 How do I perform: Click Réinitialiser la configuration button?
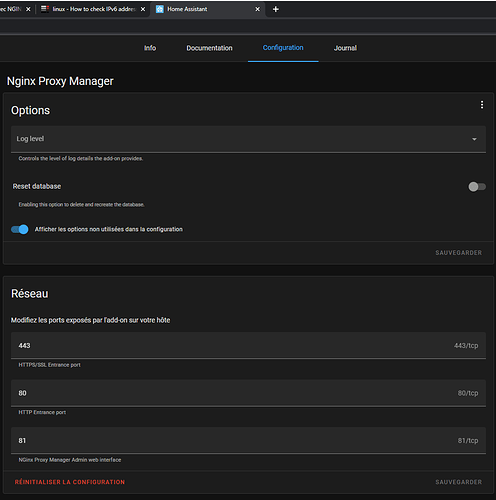70,482
